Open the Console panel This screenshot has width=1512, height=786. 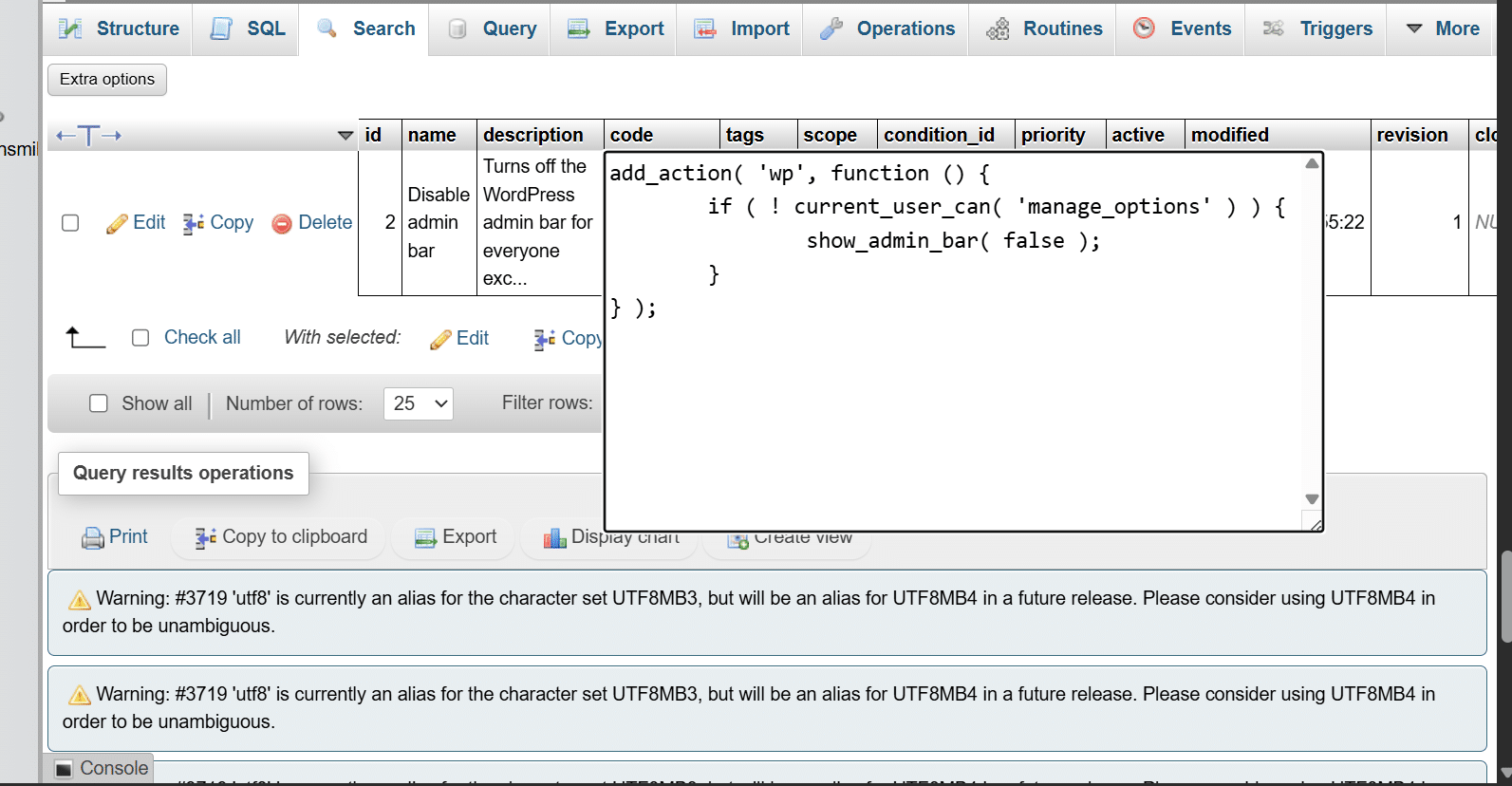[x=102, y=768]
